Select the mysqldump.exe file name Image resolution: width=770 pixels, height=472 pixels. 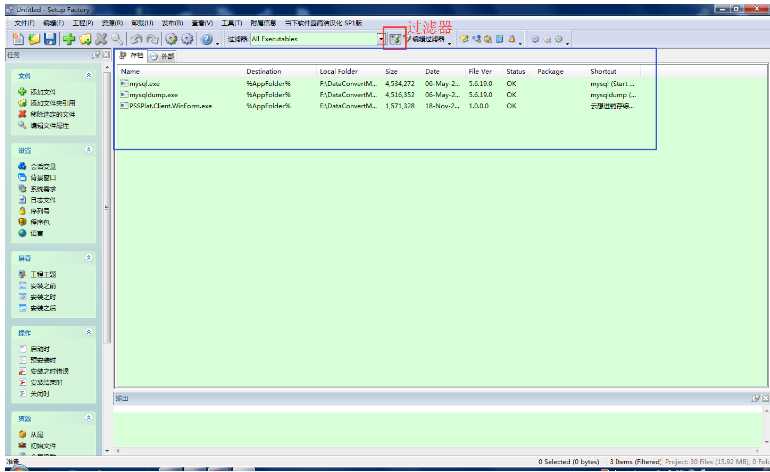point(153,95)
